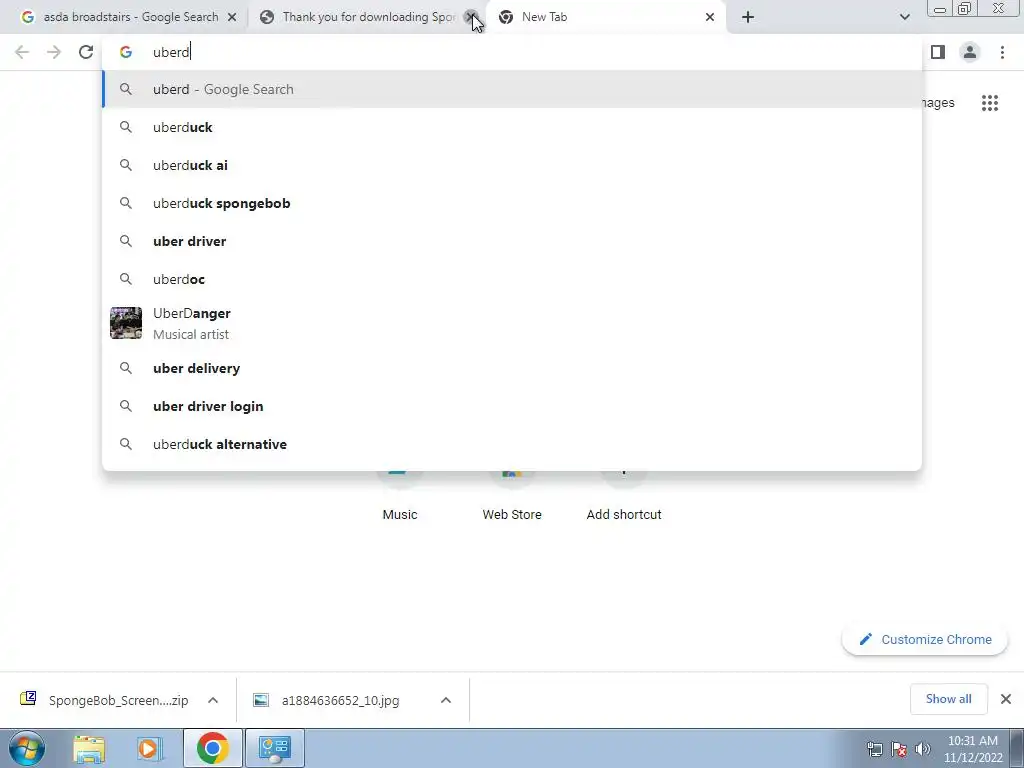Choose the 'uber driver login' suggestion
This screenshot has height=768, width=1024.
(x=512, y=406)
